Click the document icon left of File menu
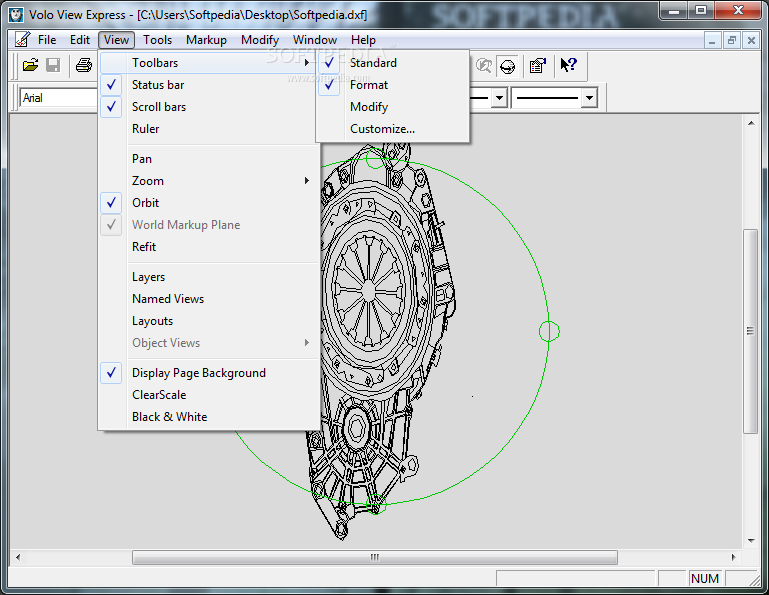Image resolution: width=769 pixels, height=595 pixels. (22, 40)
